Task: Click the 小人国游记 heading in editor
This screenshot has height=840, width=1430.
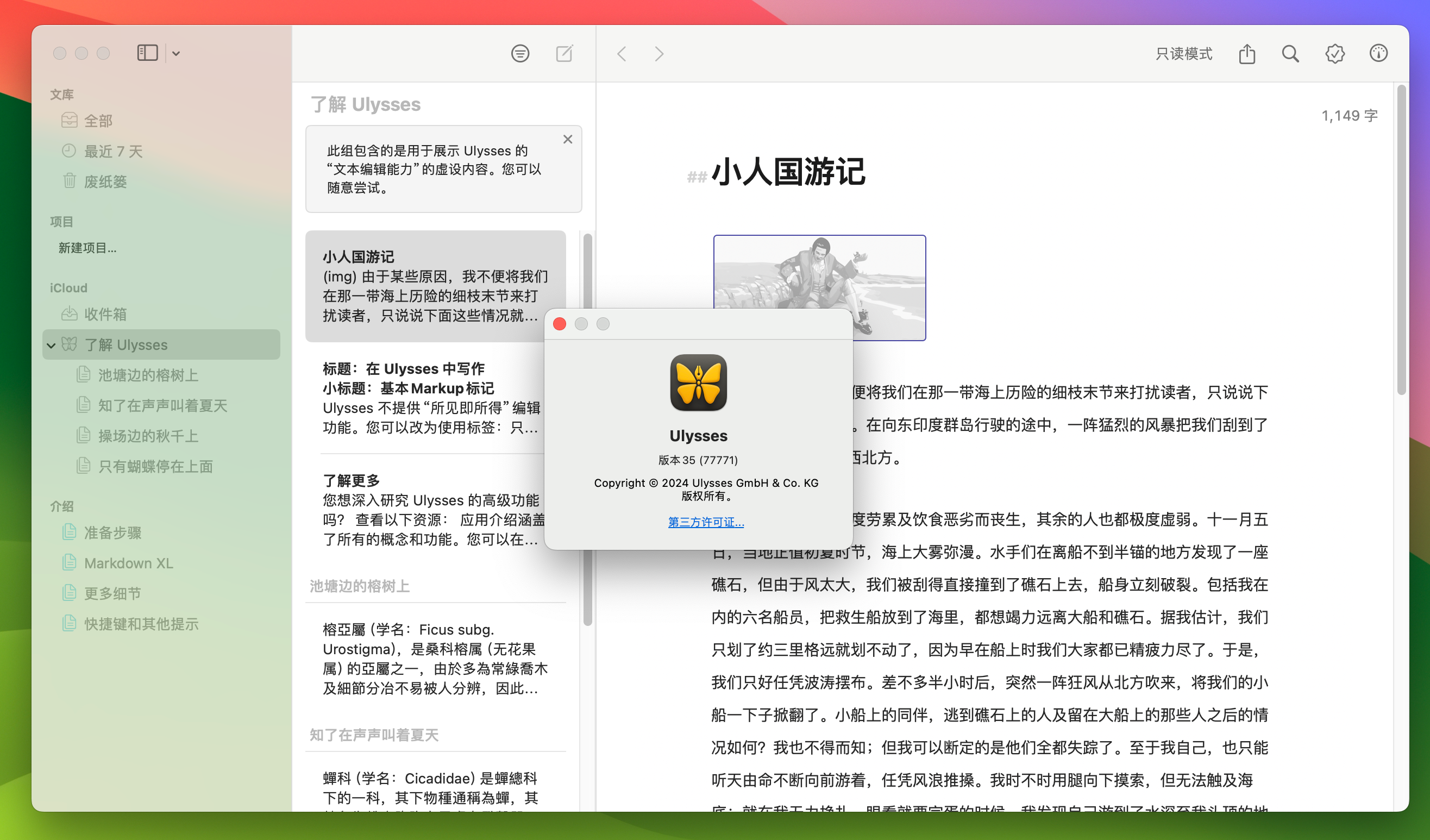Action: click(788, 171)
